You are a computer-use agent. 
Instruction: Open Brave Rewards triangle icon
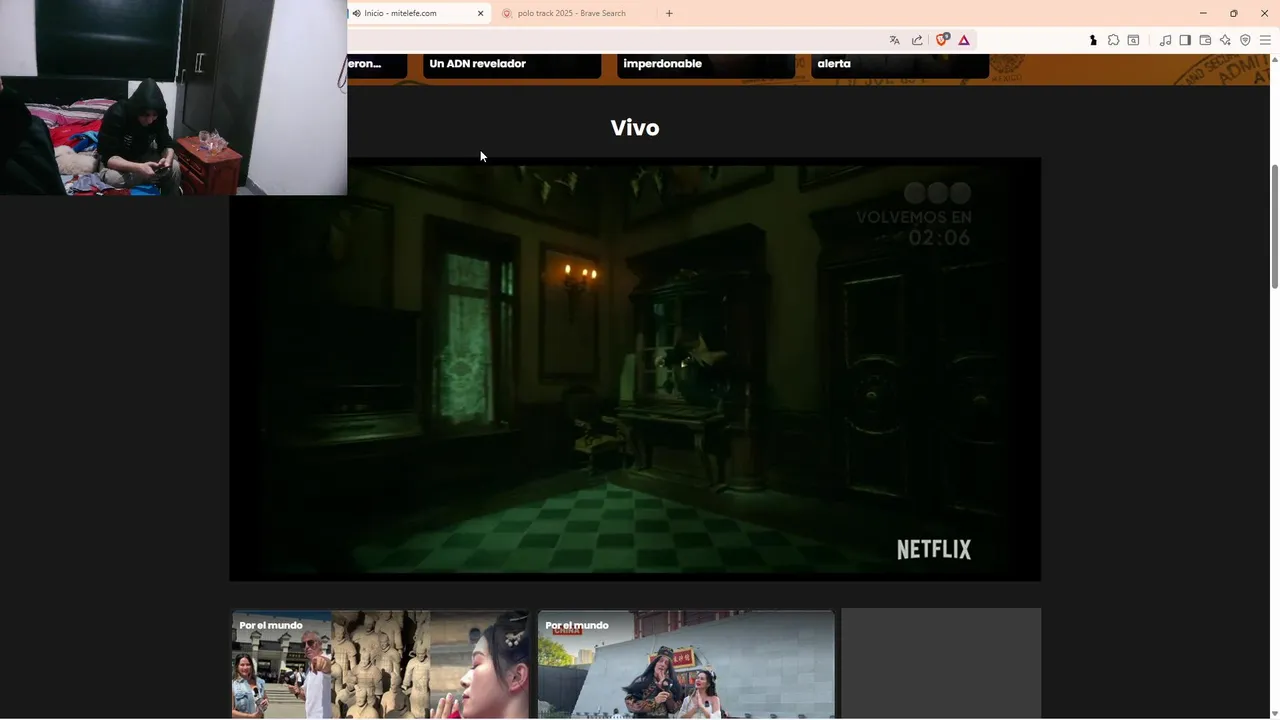click(964, 40)
